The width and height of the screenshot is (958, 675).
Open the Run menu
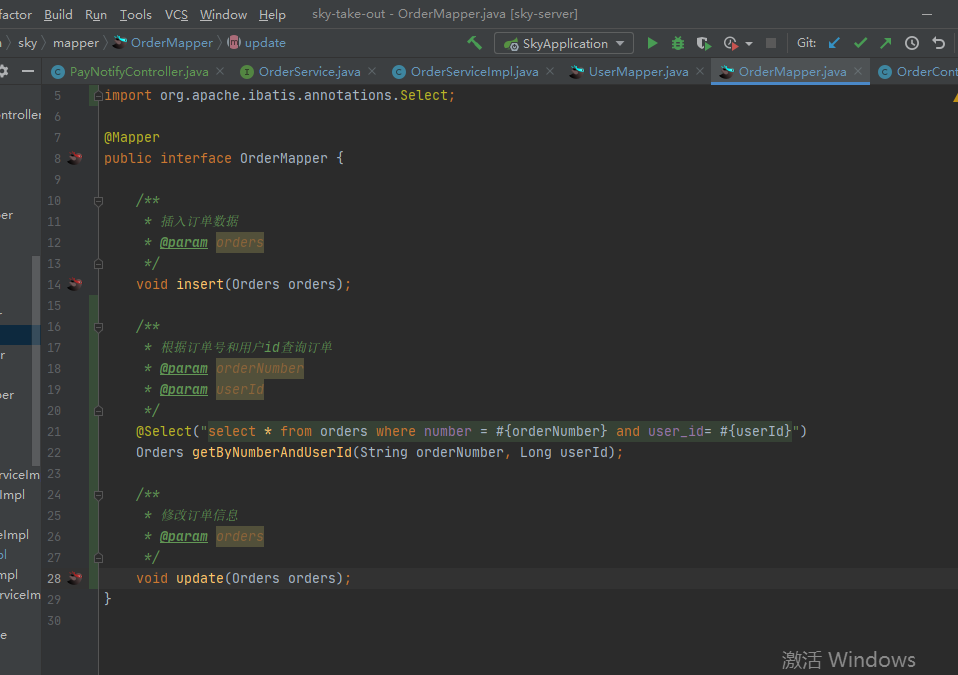tap(96, 14)
